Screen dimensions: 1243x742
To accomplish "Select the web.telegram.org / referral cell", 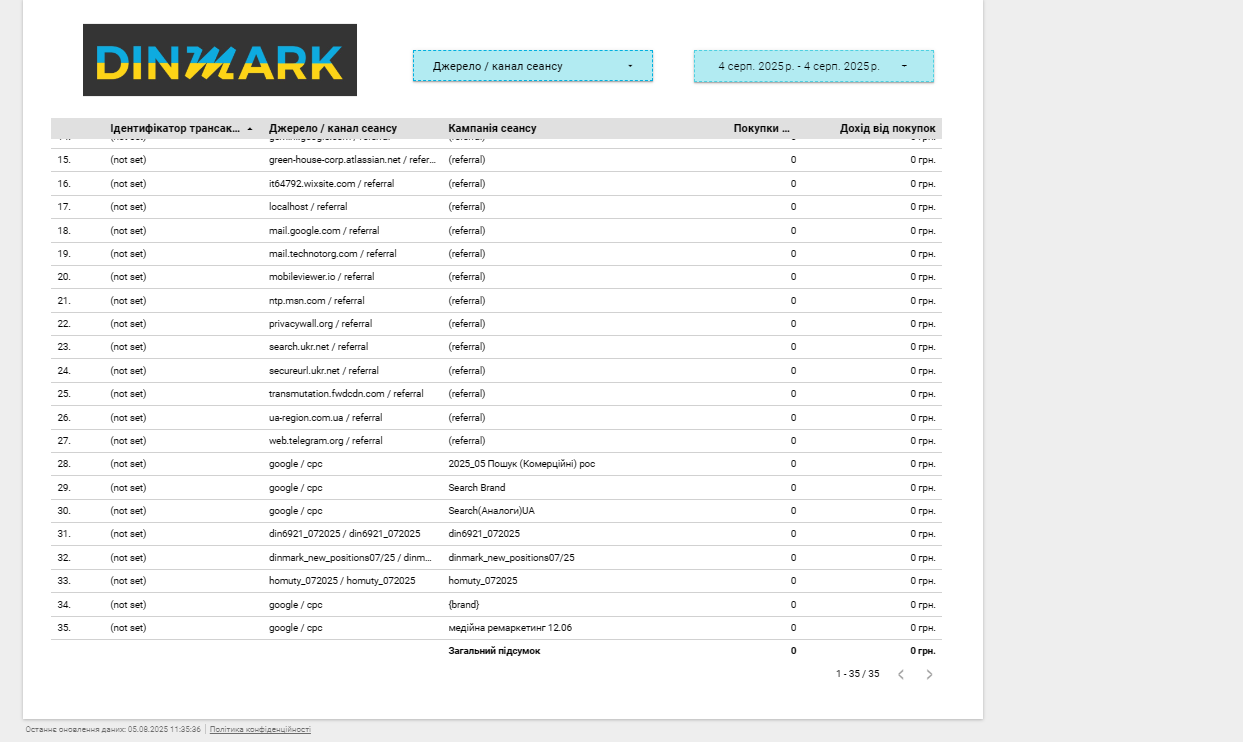I will tap(326, 441).
